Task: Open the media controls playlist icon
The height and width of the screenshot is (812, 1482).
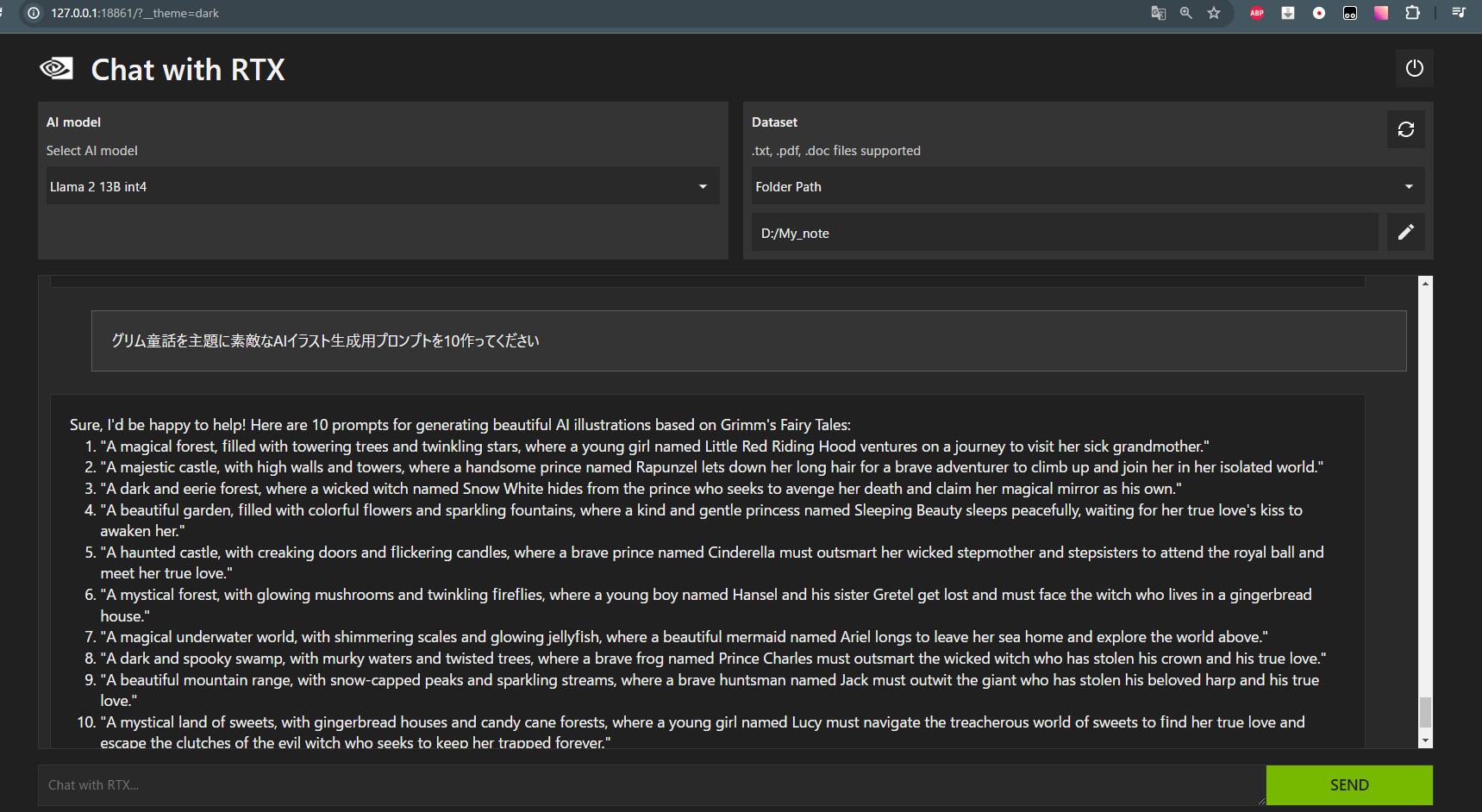Action: (x=1458, y=13)
